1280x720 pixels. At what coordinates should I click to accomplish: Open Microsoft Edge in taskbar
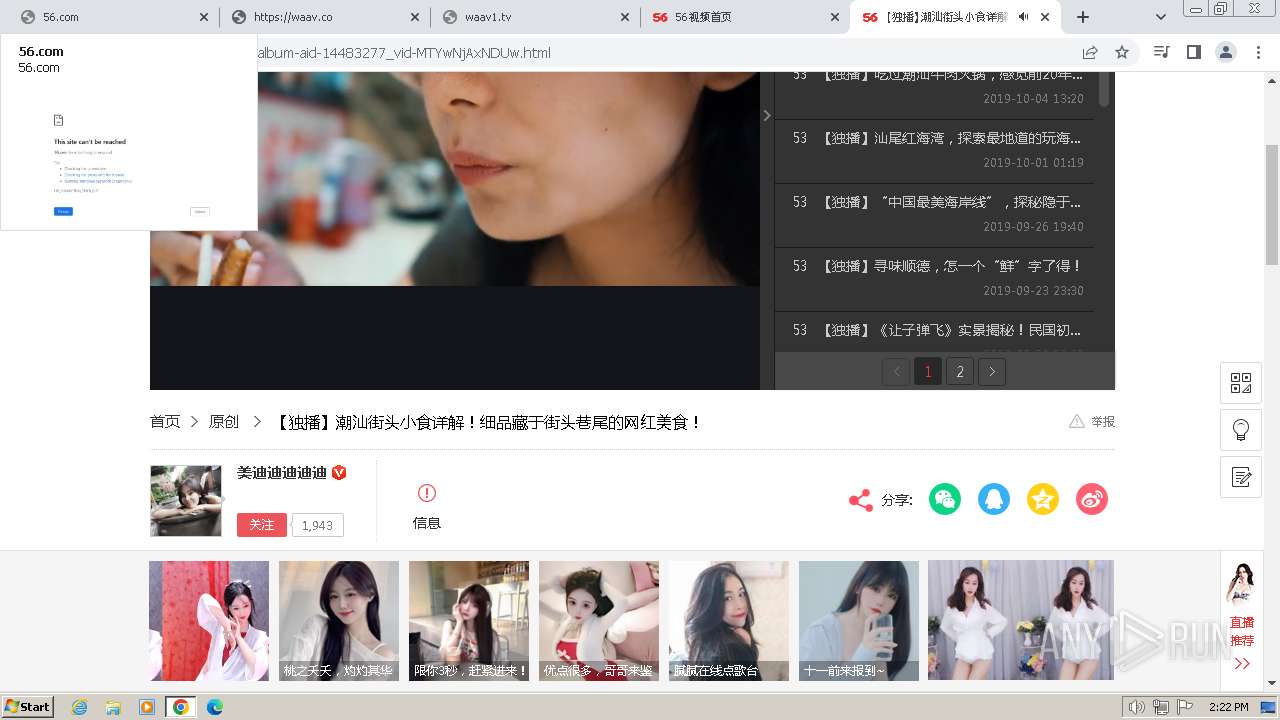[214, 707]
